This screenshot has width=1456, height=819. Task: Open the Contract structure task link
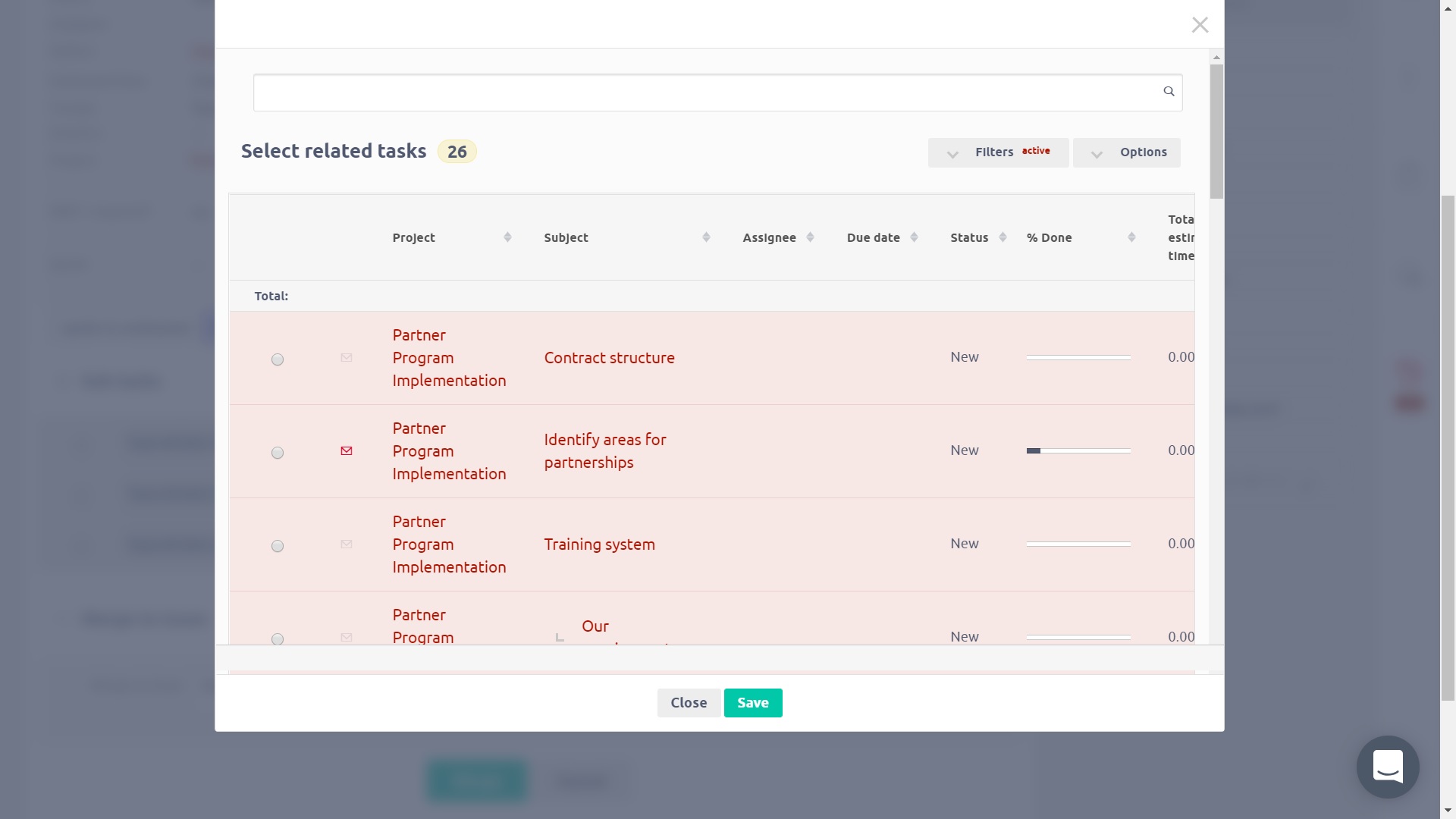609,358
